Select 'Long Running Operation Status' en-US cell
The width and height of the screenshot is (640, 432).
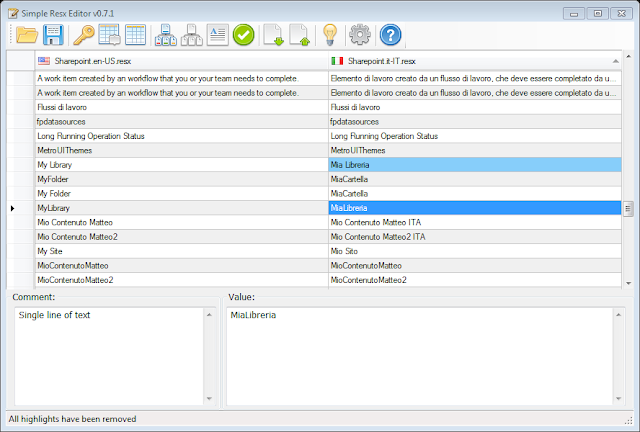pyautogui.click(x=181, y=136)
